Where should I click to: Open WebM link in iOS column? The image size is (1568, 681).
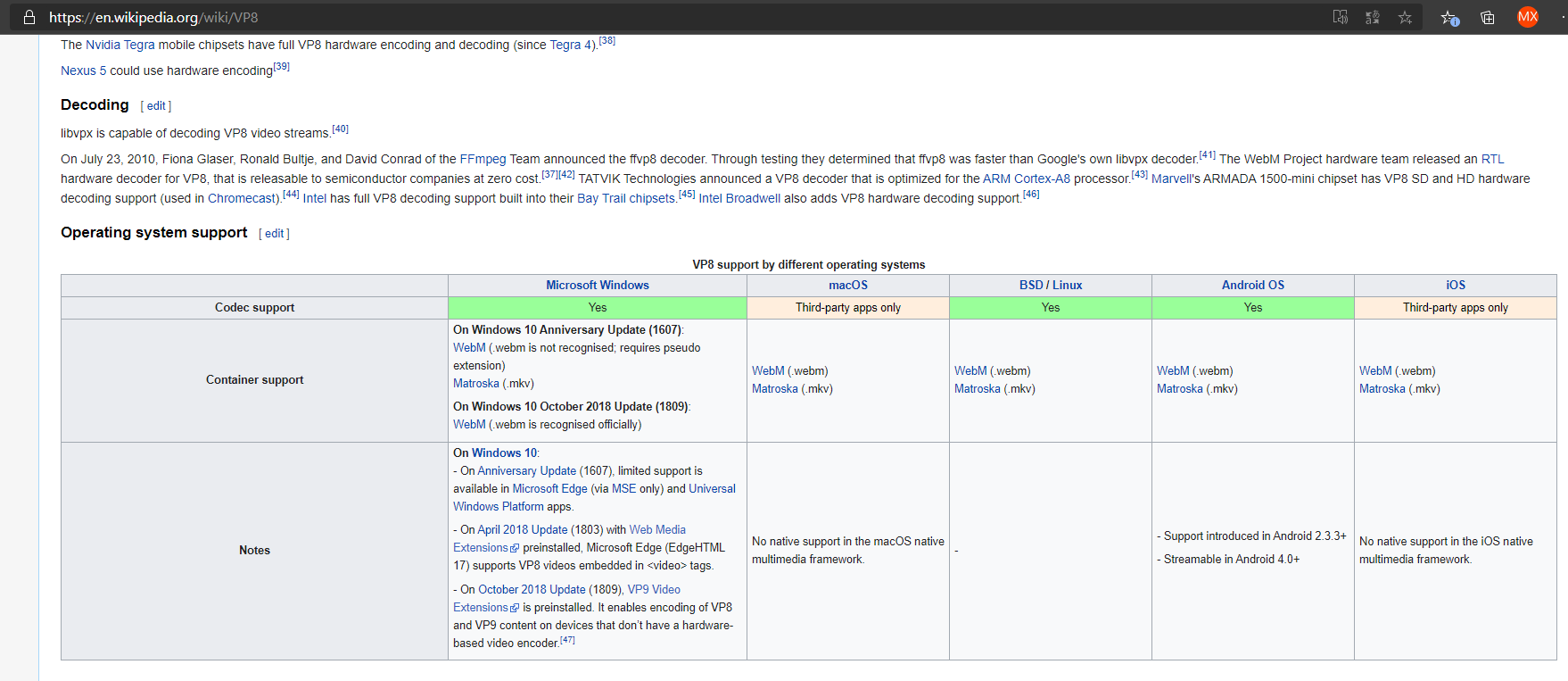coord(1375,371)
